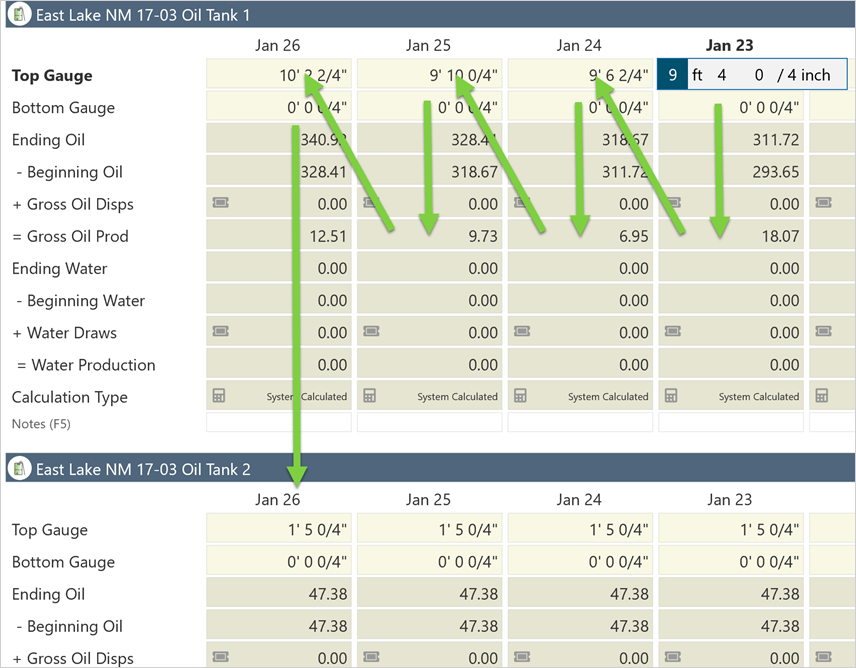Click Jan 24 Notes field for Tank 1
Viewport: 856px width, 668px height.
[x=580, y=423]
